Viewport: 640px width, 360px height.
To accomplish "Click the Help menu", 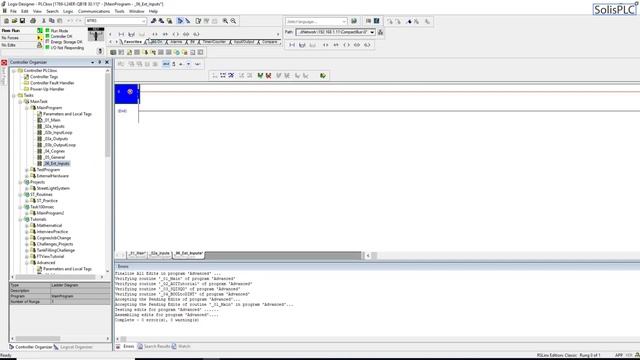I will coord(153,11).
